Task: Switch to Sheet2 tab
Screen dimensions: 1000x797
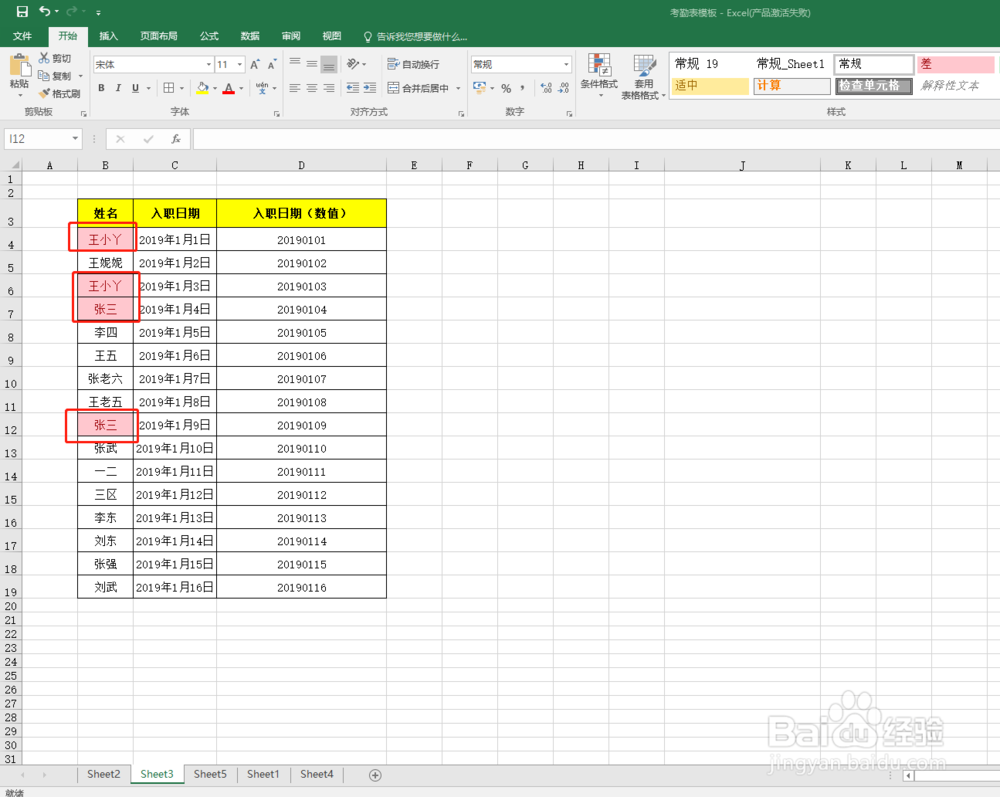Action: coord(103,774)
